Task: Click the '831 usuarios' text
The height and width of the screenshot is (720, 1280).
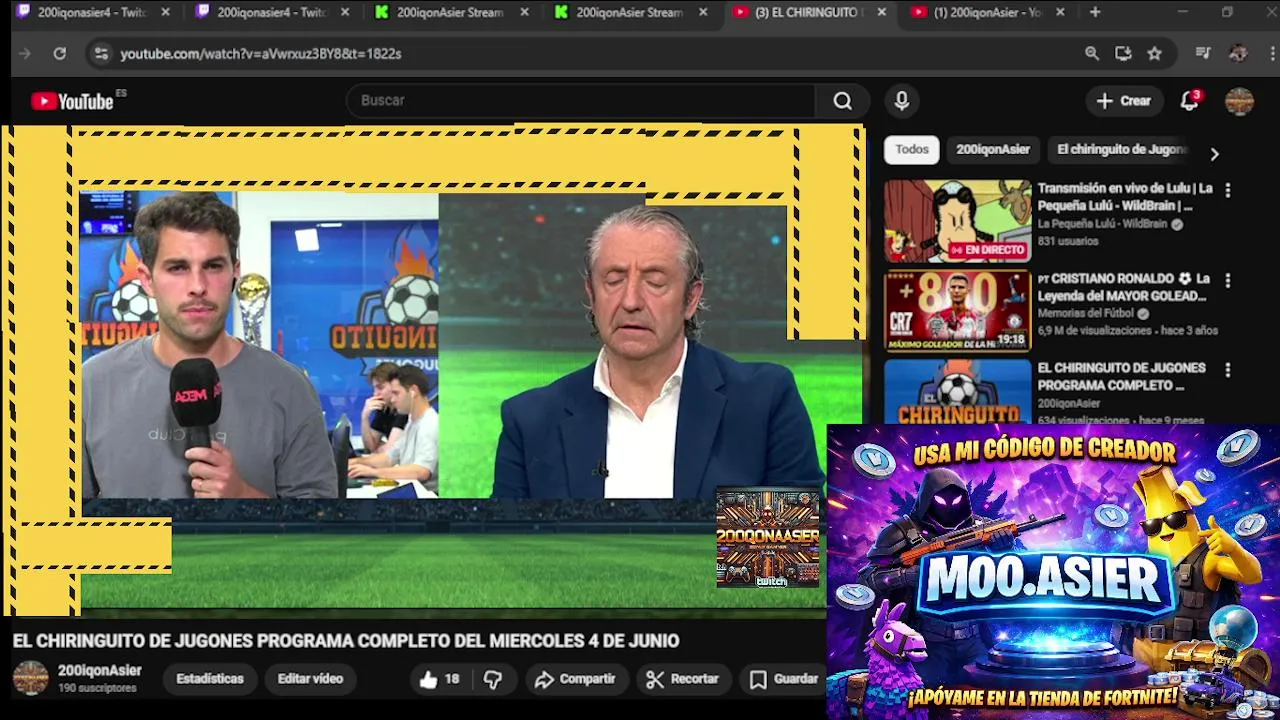Action: 1067,241
